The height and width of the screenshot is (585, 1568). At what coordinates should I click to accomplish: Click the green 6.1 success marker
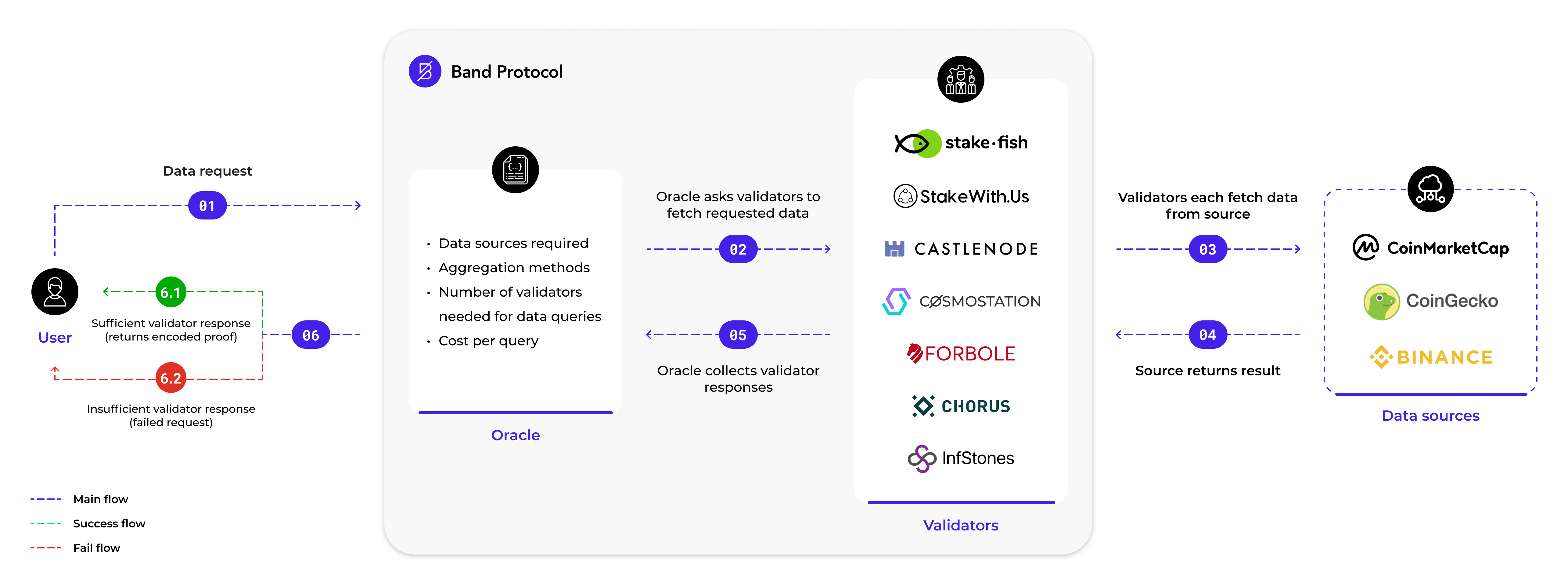(x=171, y=293)
